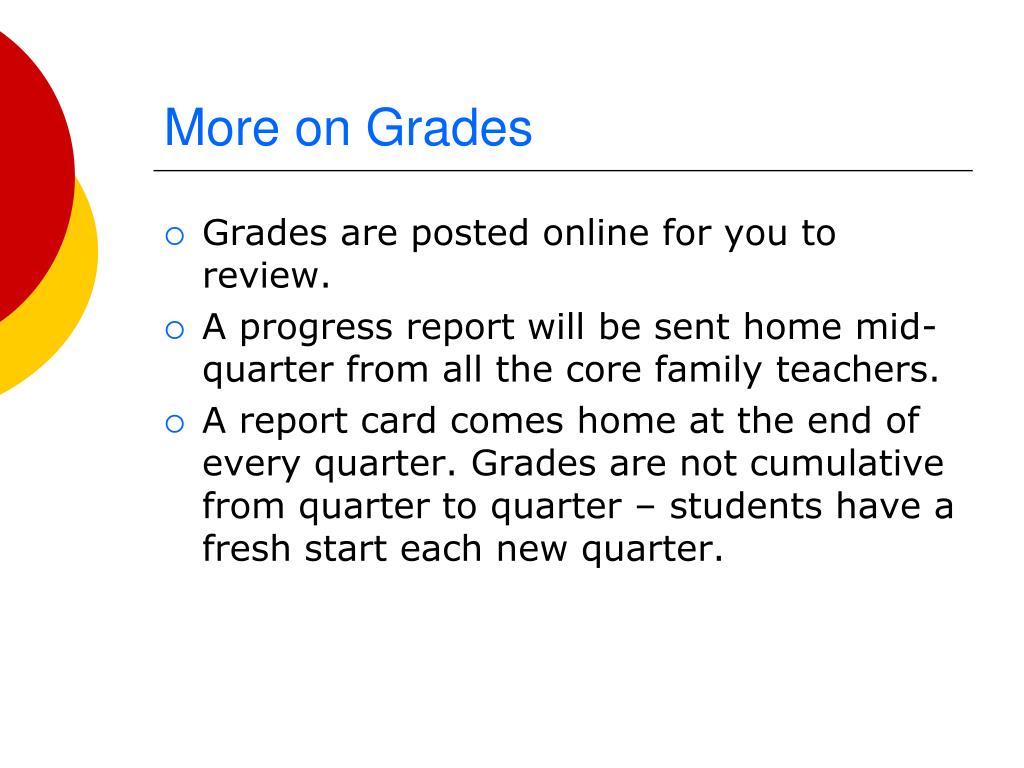Click the bullet circle beside "Grades are posted"

pyautogui.click(x=174, y=236)
